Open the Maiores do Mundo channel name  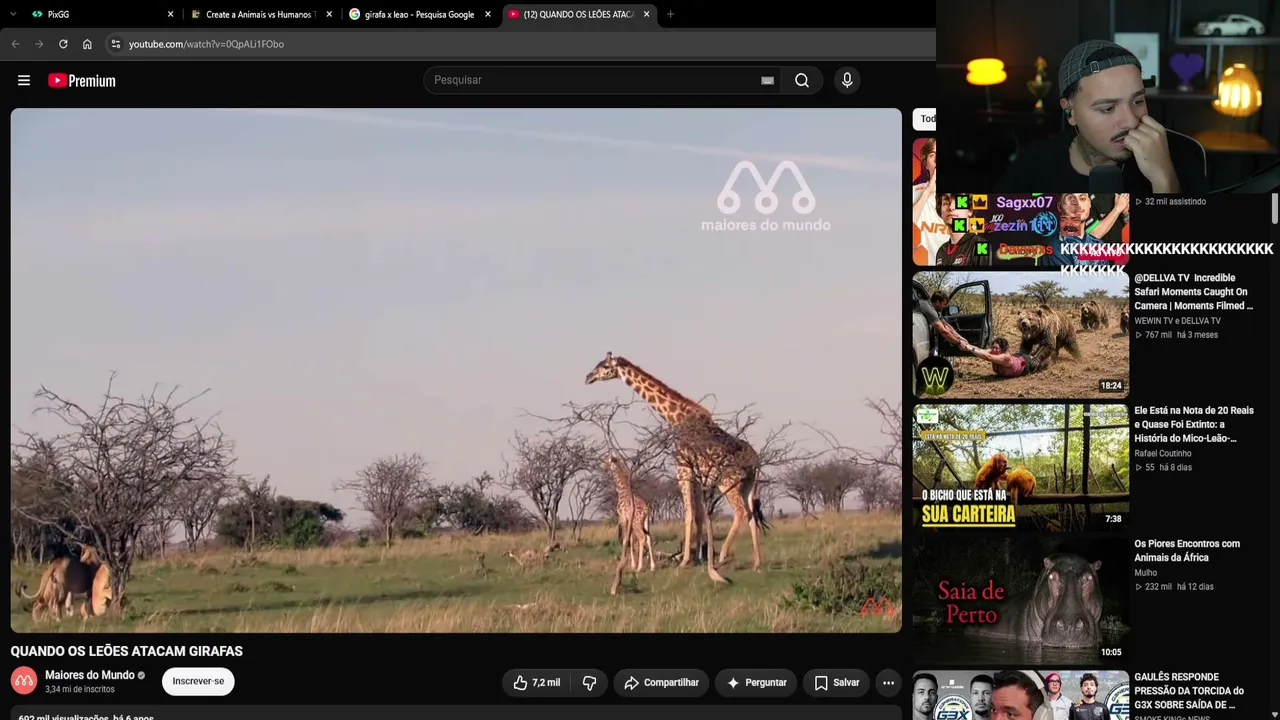click(x=90, y=675)
